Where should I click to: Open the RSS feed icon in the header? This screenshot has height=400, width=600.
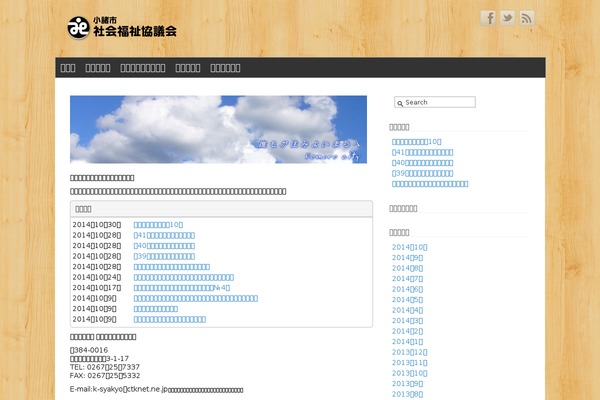pyautogui.click(x=527, y=18)
